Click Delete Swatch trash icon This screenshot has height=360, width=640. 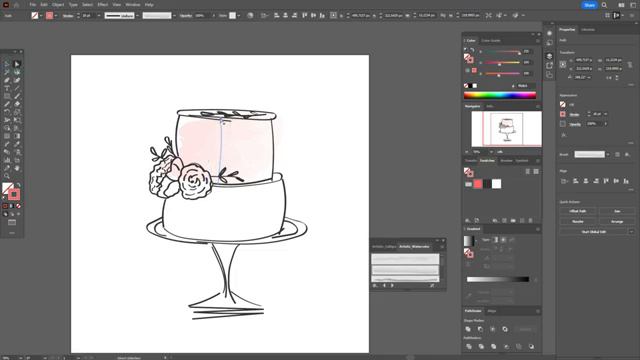pyautogui.click(x=531, y=220)
